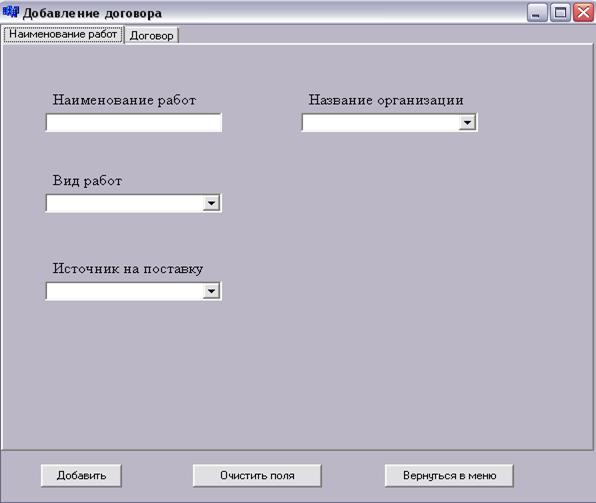The height and width of the screenshot is (503, 596).
Task: Click the Название организации label
Action: (386, 100)
